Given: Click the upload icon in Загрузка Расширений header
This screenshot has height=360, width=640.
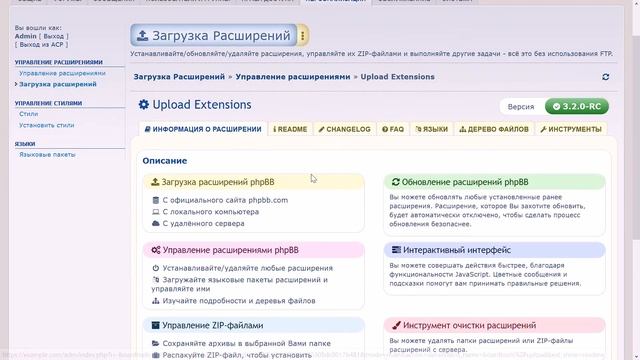Looking at the screenshot, I should (142, 36).
